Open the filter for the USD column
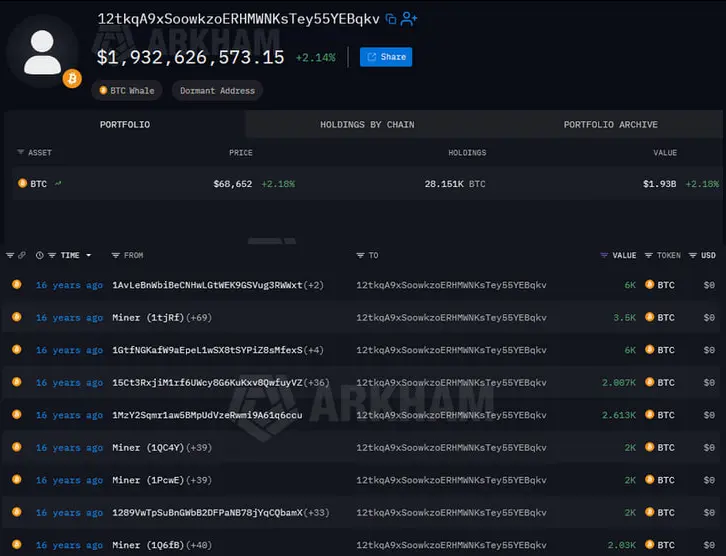726x556 pixels. (x=693, y=255)
